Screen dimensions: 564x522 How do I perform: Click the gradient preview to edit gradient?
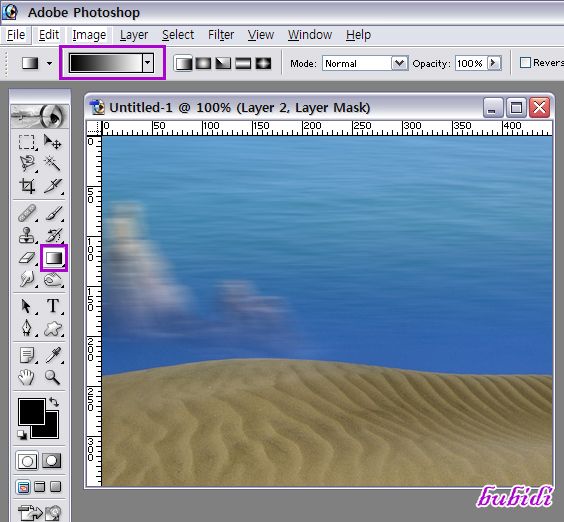(106, 63)
